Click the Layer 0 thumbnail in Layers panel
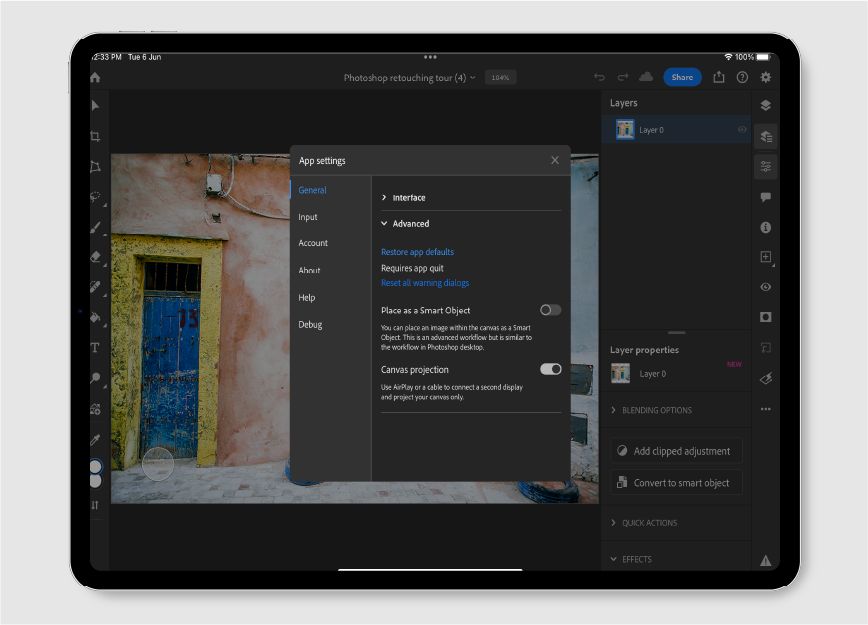This screenshot has height=625, width=868. pos(624,129)
